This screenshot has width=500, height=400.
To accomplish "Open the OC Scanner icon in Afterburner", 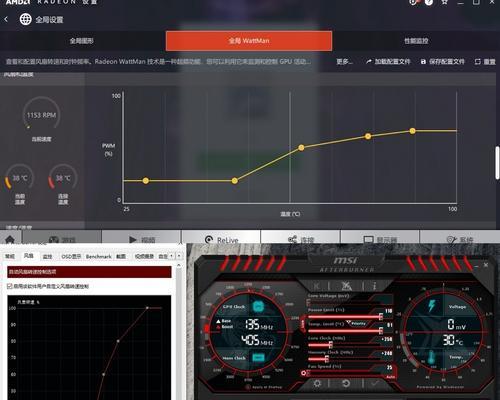I will 346,286.
